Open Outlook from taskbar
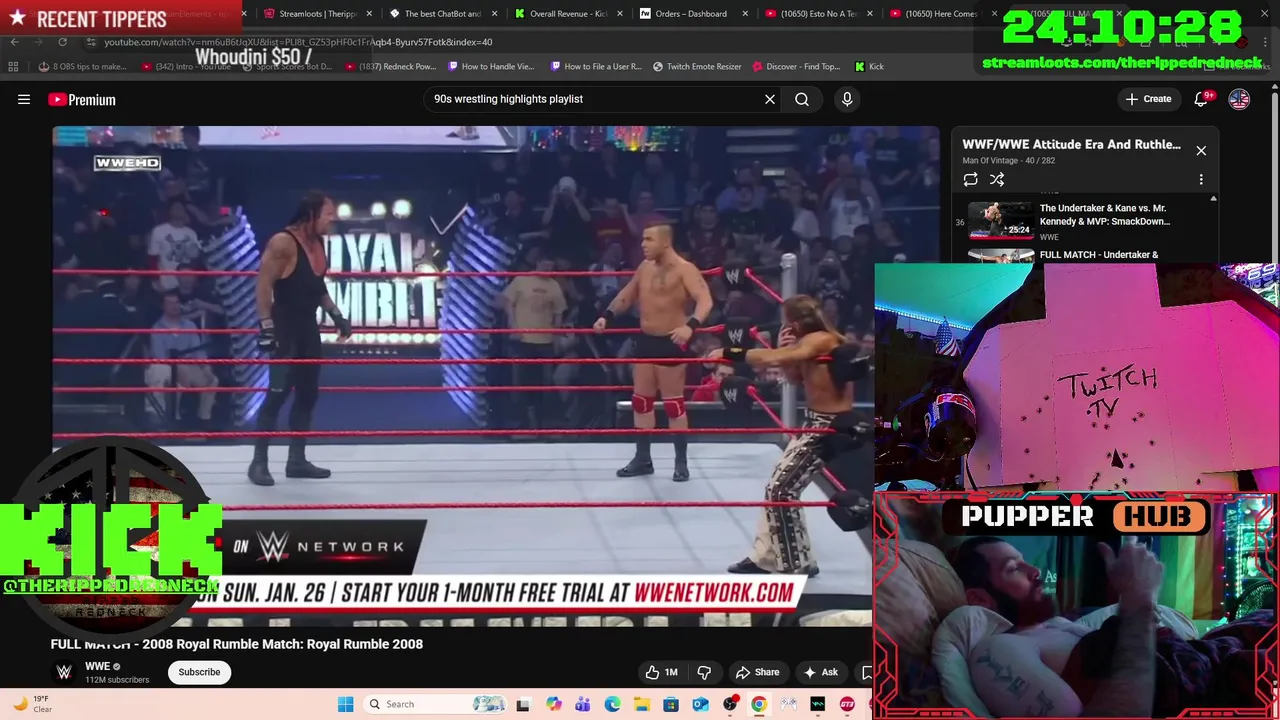The width and height of the screenshot is (1280, 720). click(x=700, y=704)
